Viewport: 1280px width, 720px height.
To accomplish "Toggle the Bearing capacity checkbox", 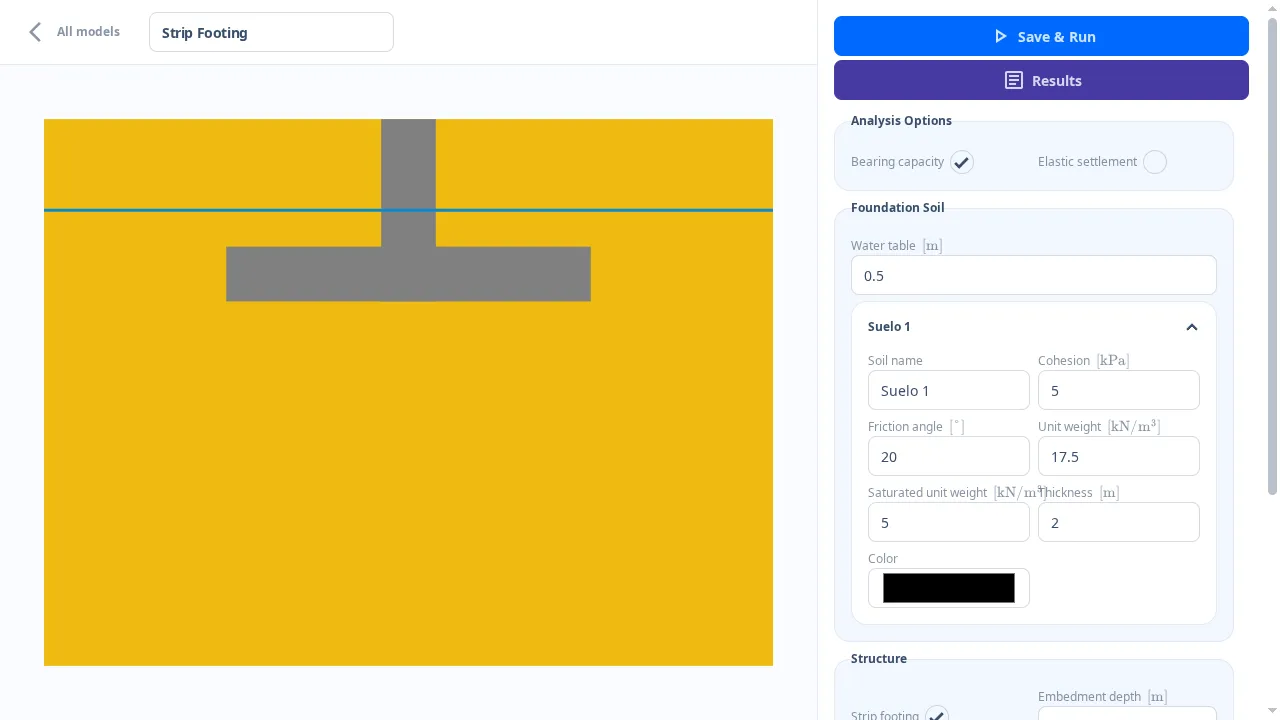I will pyautogui.click(x=962, y=162).
